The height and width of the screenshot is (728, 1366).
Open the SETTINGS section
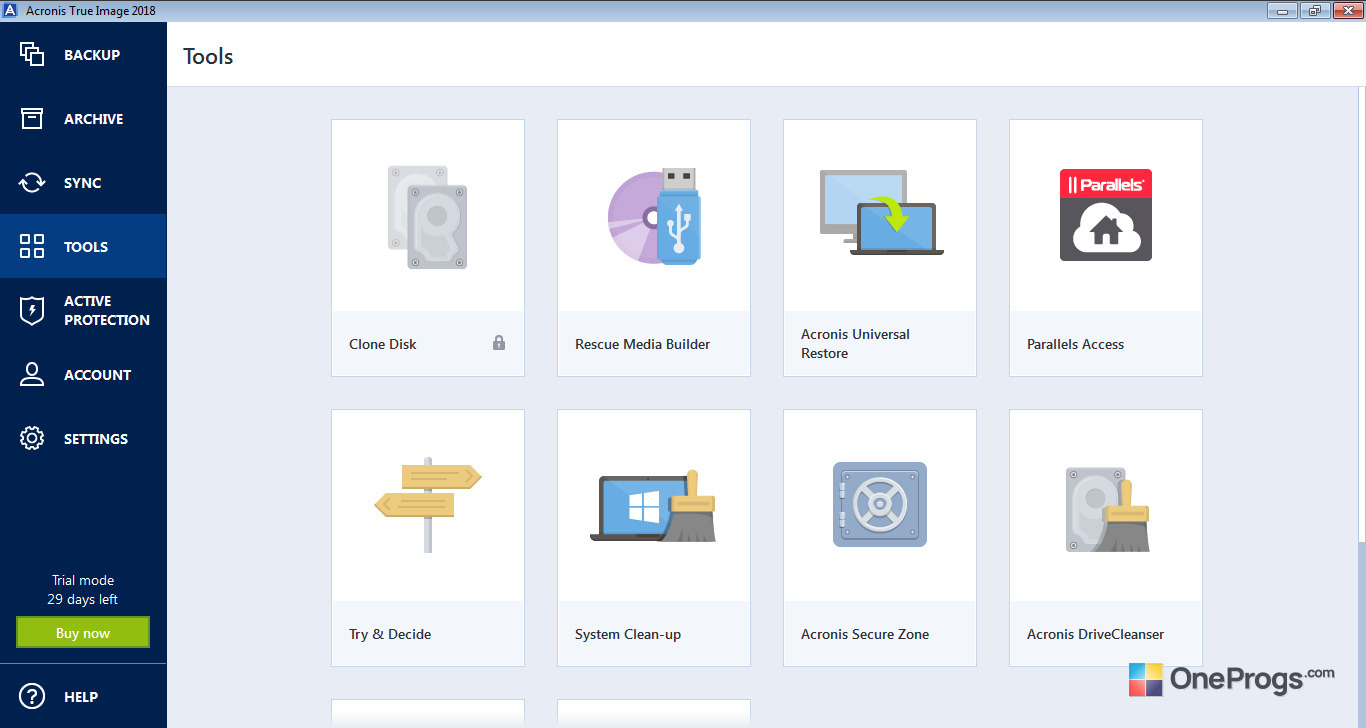83,438
